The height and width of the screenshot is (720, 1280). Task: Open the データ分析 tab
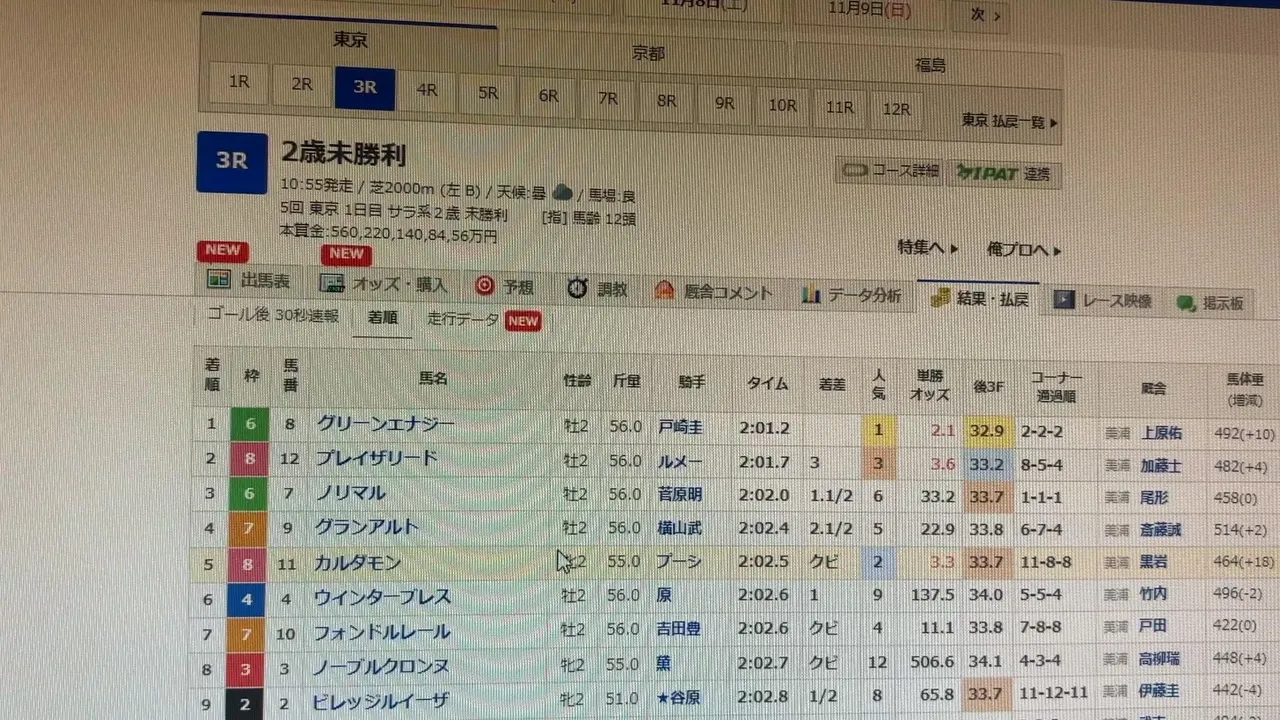[852, 295]
